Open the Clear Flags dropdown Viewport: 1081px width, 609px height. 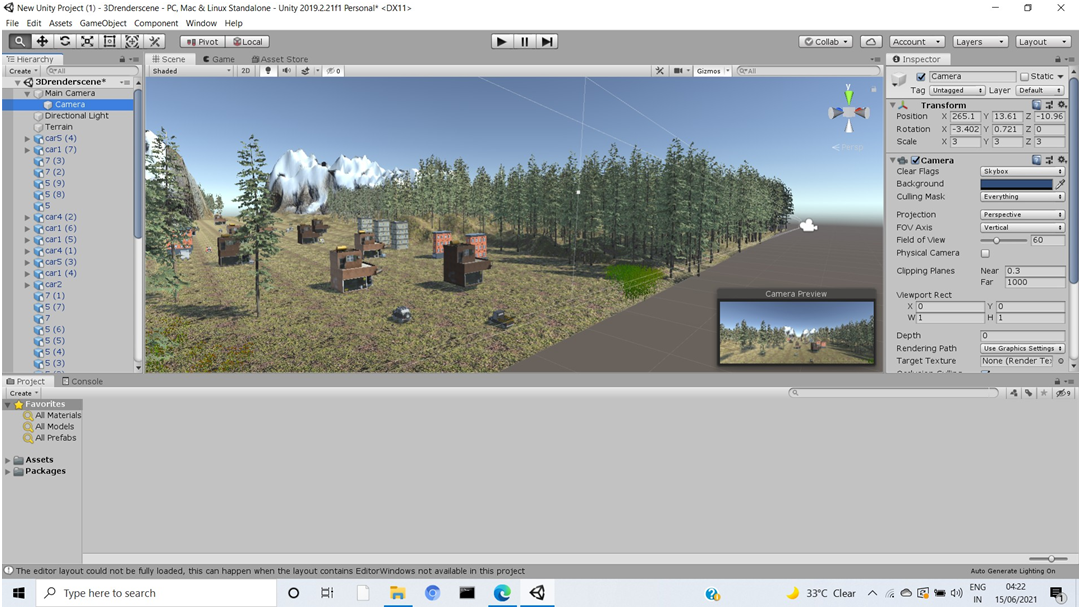1021,171
